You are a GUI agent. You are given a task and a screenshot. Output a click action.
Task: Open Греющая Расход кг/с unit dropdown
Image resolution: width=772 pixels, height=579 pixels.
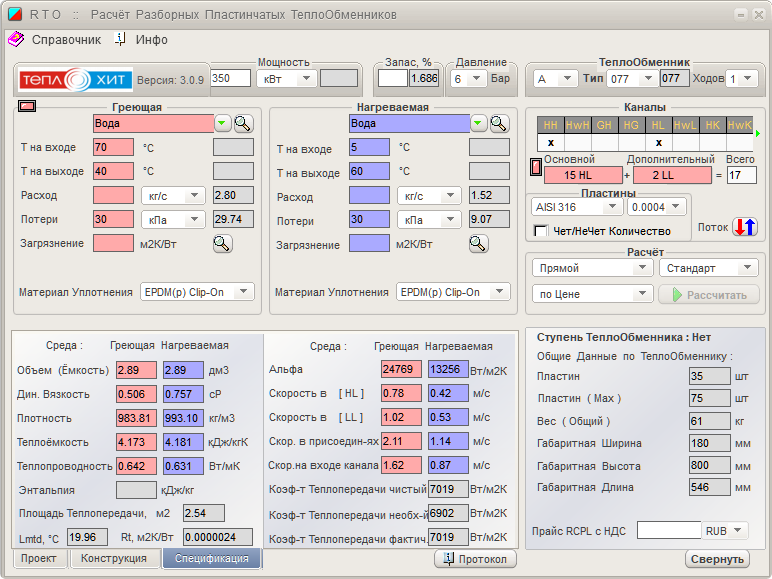tap(173, 195)
